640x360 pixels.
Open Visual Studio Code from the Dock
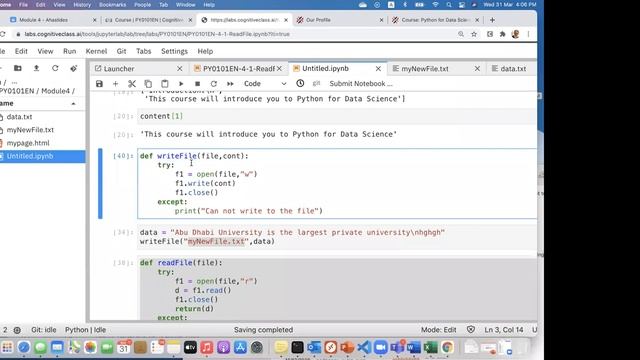[x=364, y=347]
